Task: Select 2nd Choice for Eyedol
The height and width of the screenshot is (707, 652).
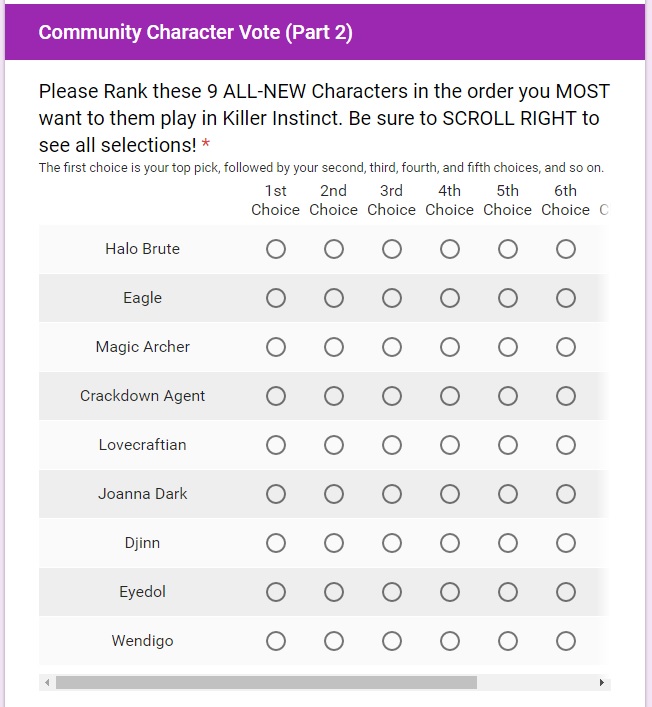Action: click(x=334, y=592)
